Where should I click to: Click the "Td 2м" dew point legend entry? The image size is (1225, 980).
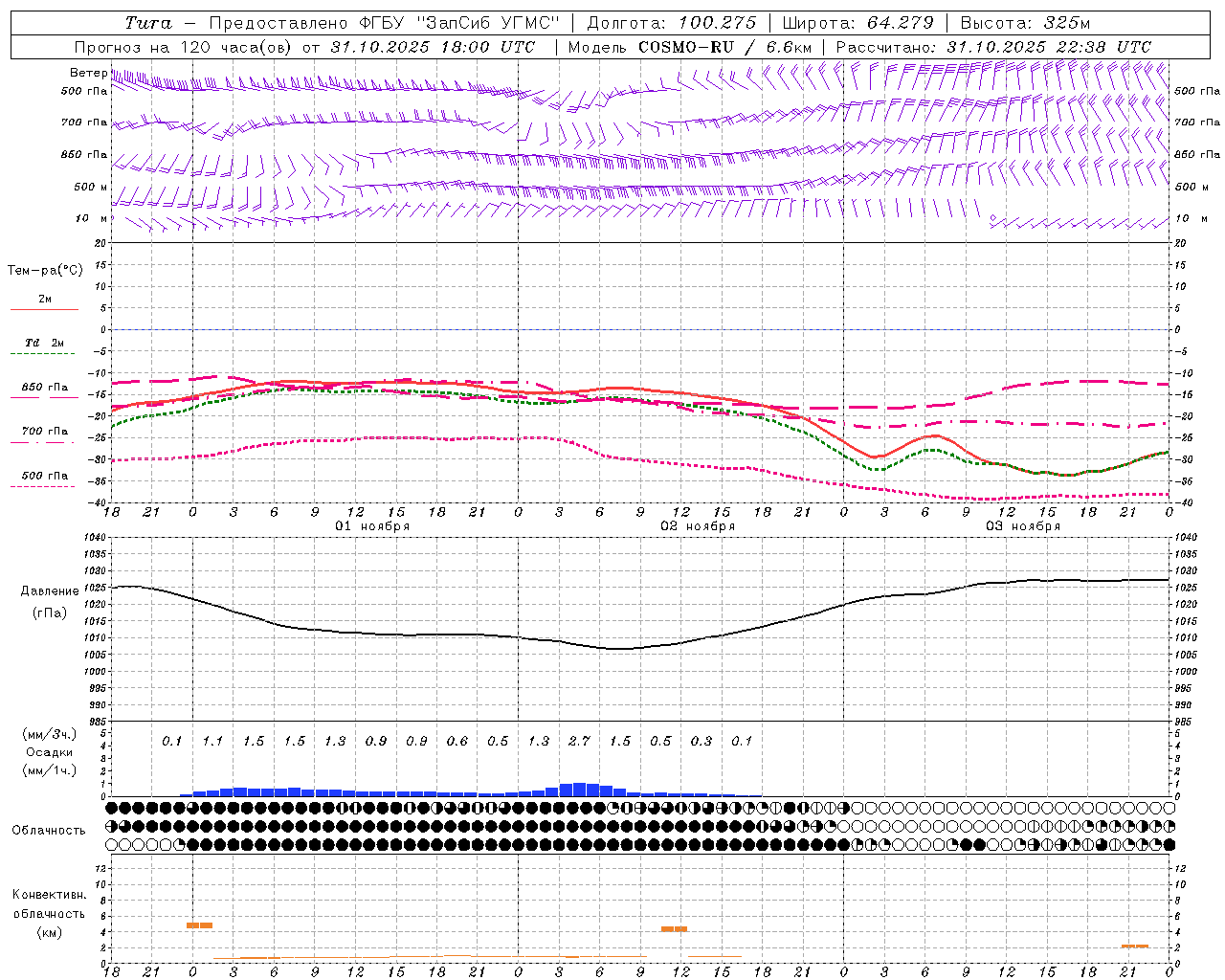pos(45,343)
